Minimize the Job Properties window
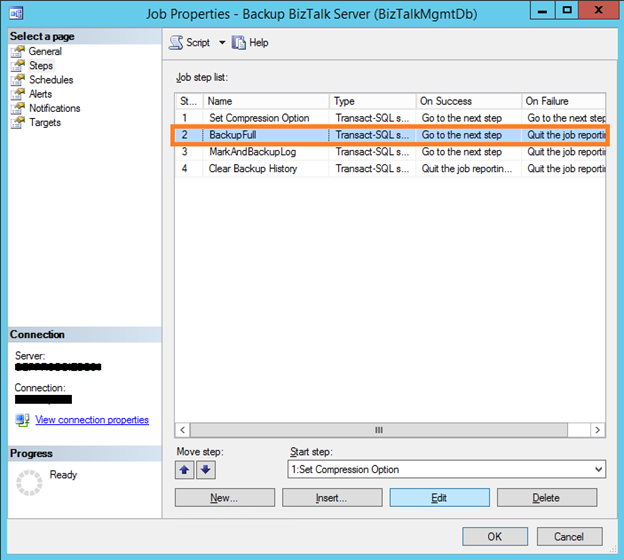Screen dimensions: 624x560 (542, 10)
